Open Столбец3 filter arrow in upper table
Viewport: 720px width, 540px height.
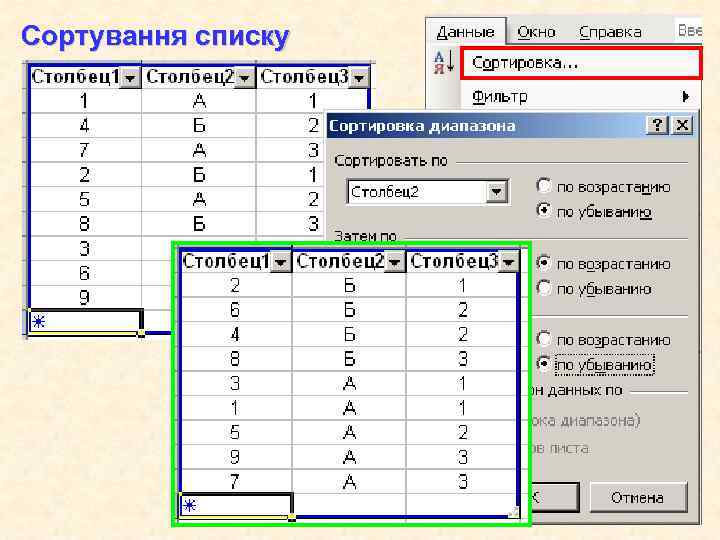coord(359,78)
